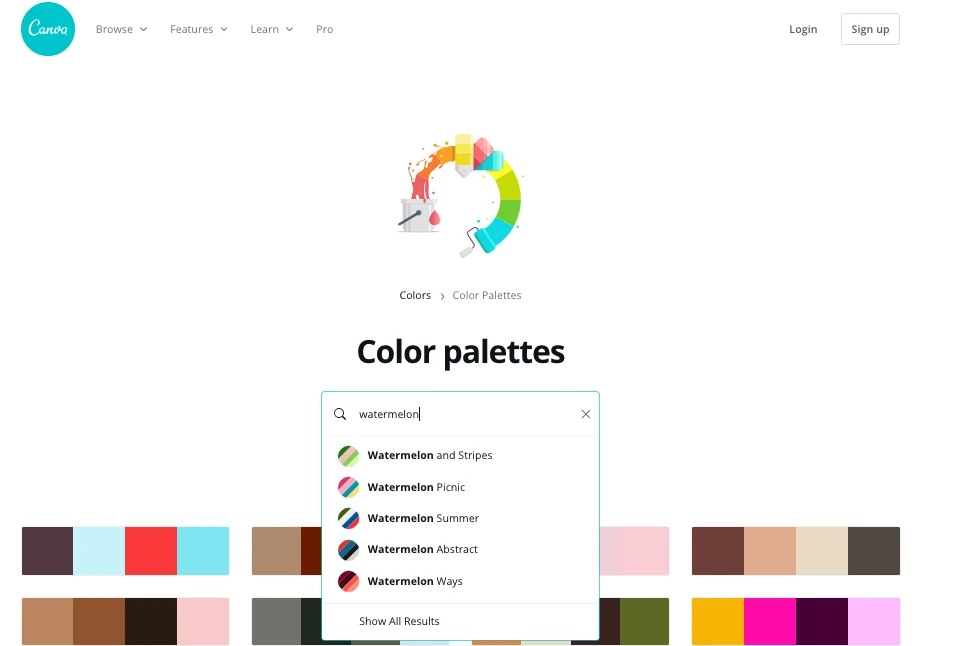Click the Colors breadcrumb link
Screen dimensions: 964x646
click(x=415, y=295)
